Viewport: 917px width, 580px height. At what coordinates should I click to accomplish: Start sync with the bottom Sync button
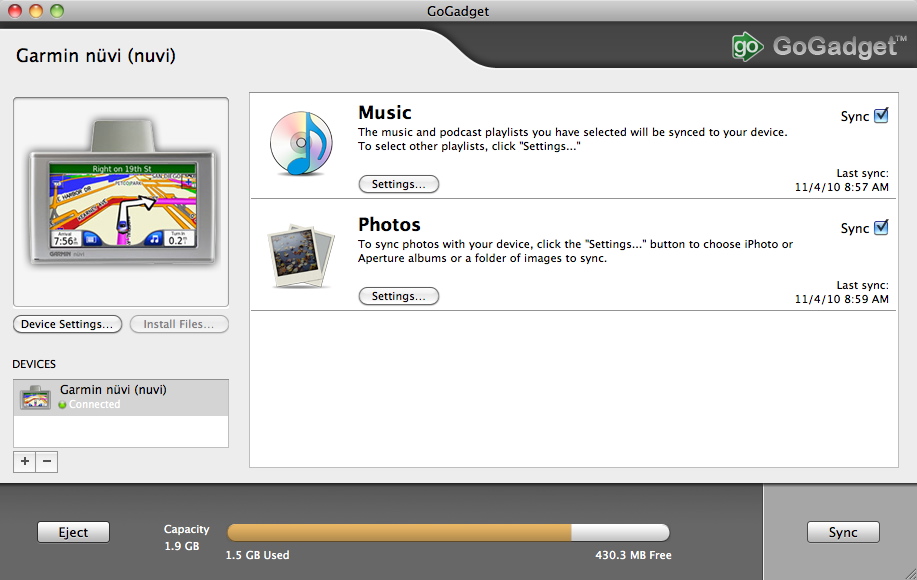(843, 532)
